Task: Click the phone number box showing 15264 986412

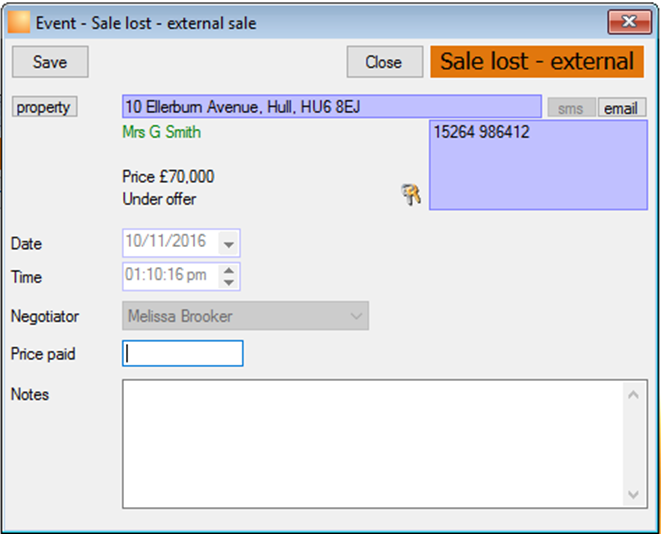Action: coord(538,165)
